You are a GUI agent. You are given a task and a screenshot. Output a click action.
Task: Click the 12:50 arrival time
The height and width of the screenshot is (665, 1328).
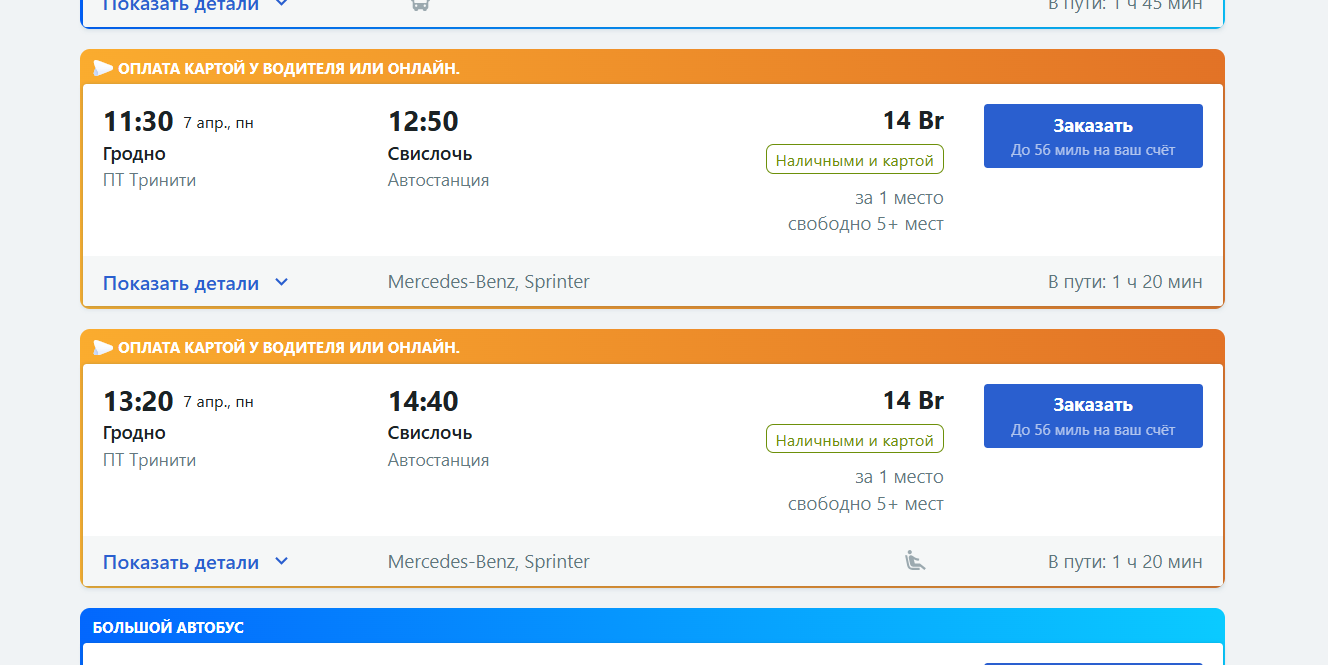(x=423, y=122)
